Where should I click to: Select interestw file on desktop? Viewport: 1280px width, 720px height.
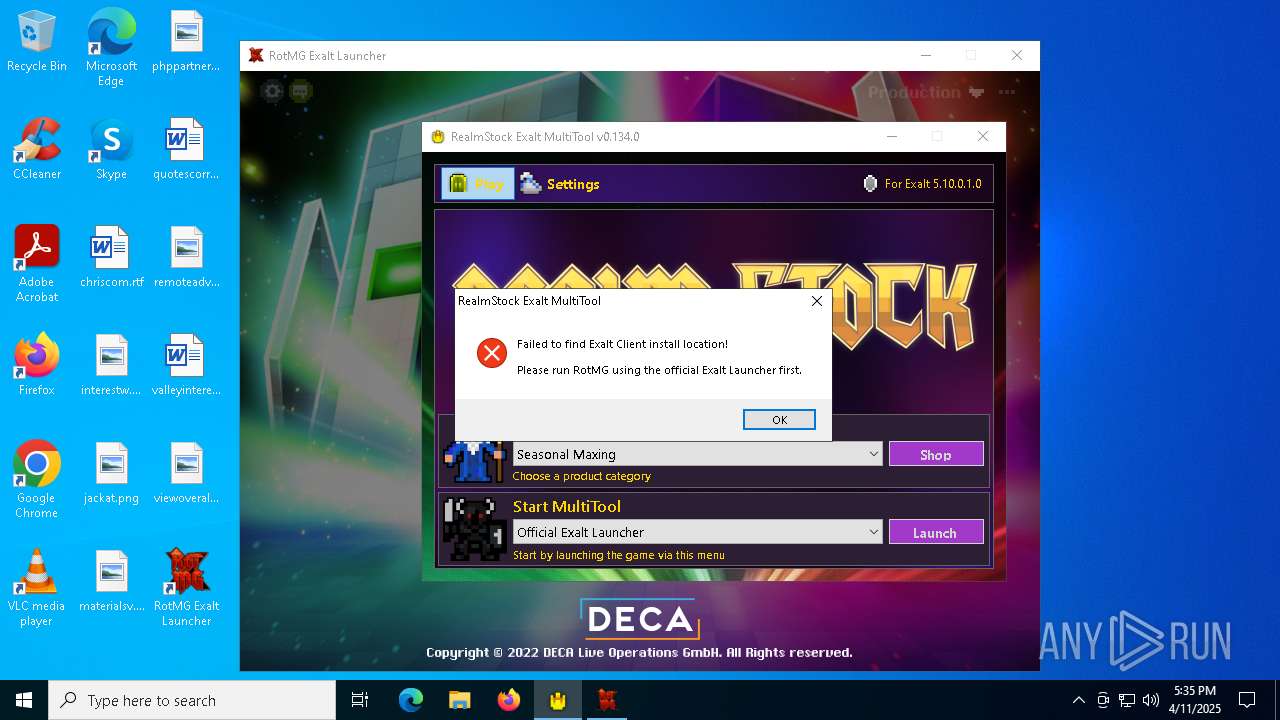(x=111, y=366)
